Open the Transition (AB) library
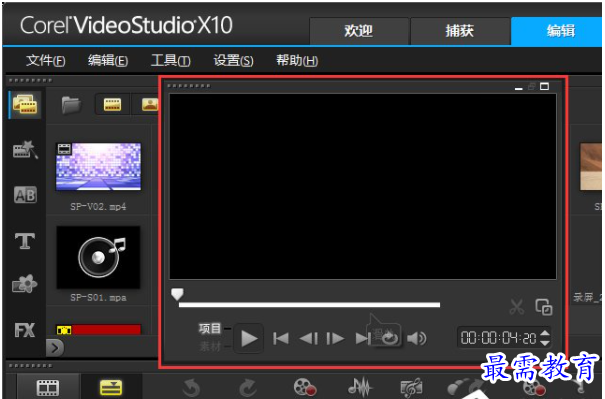605x399 pixels. pos(25,195)
